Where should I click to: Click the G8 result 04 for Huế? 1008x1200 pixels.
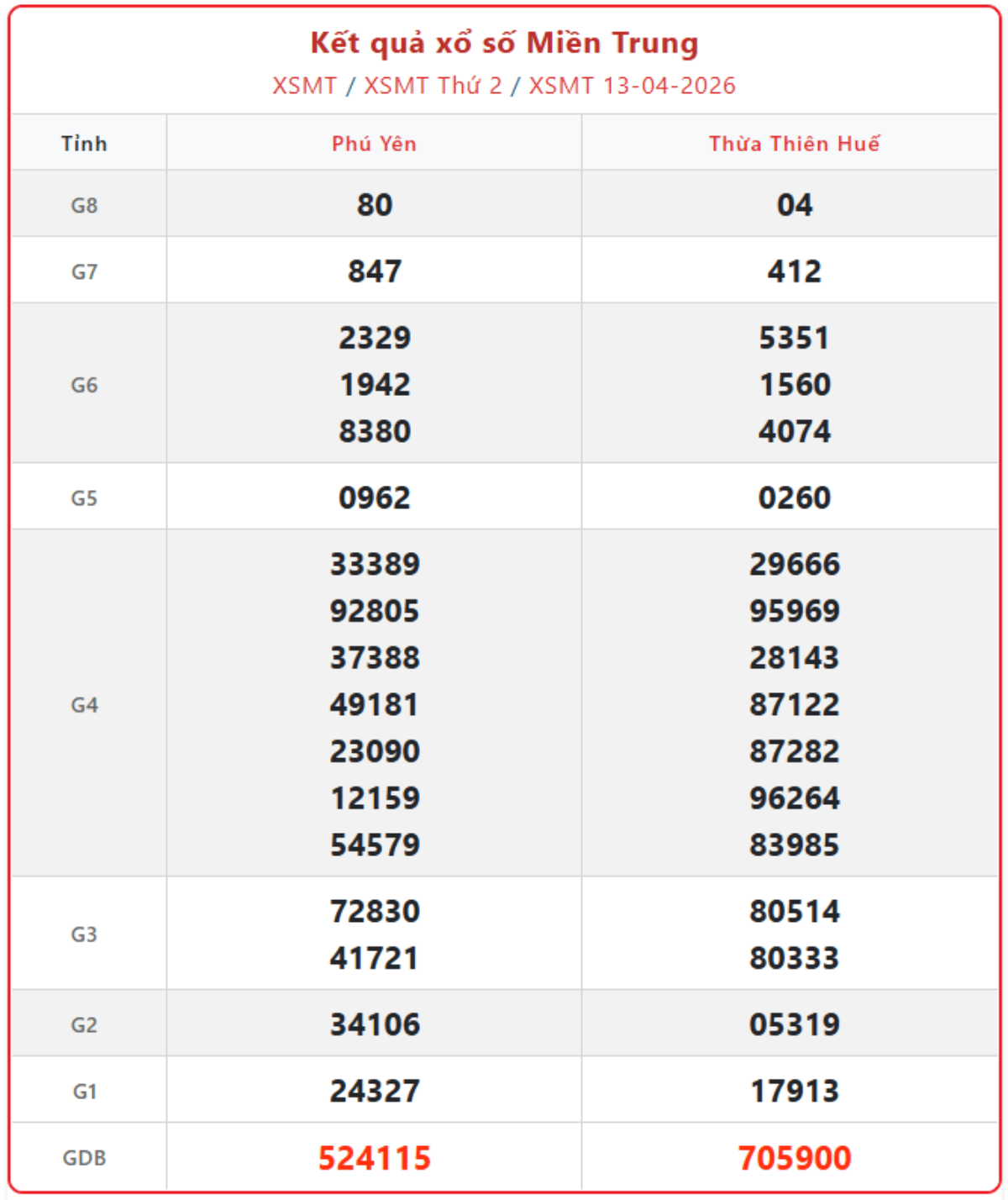tap(794, 205)
